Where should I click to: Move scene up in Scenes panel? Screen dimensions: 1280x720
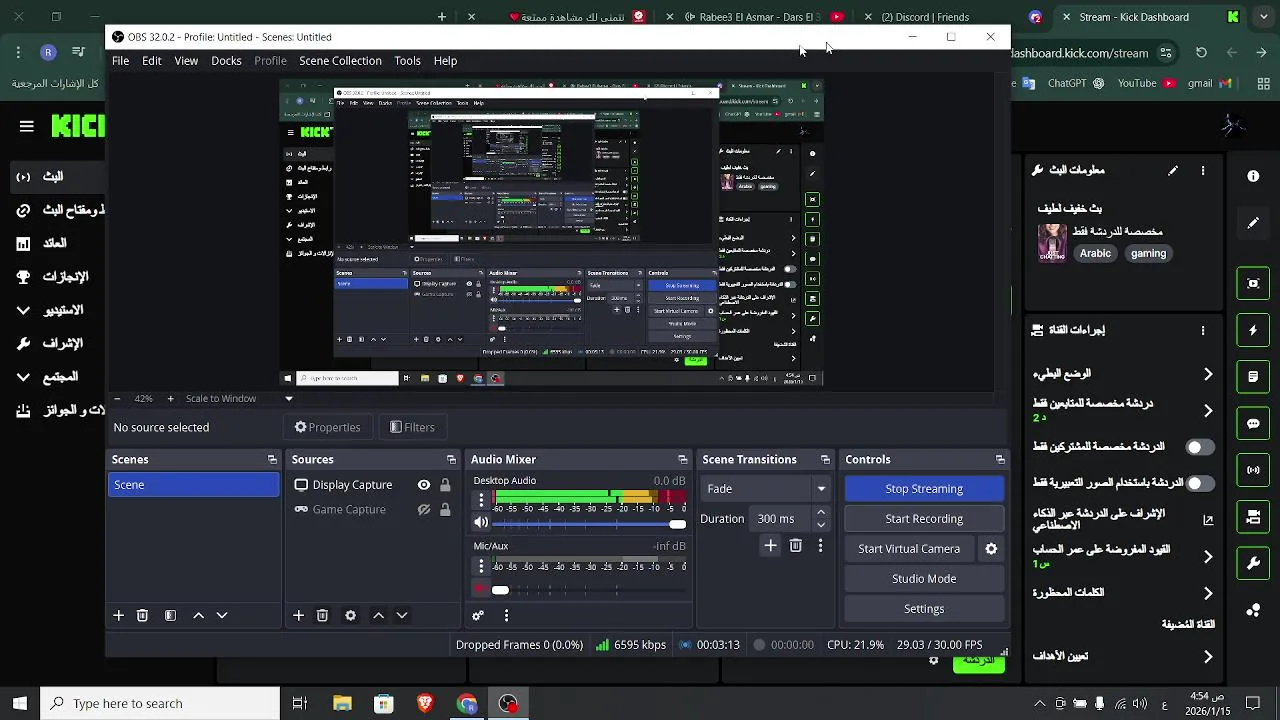(198, 615)
